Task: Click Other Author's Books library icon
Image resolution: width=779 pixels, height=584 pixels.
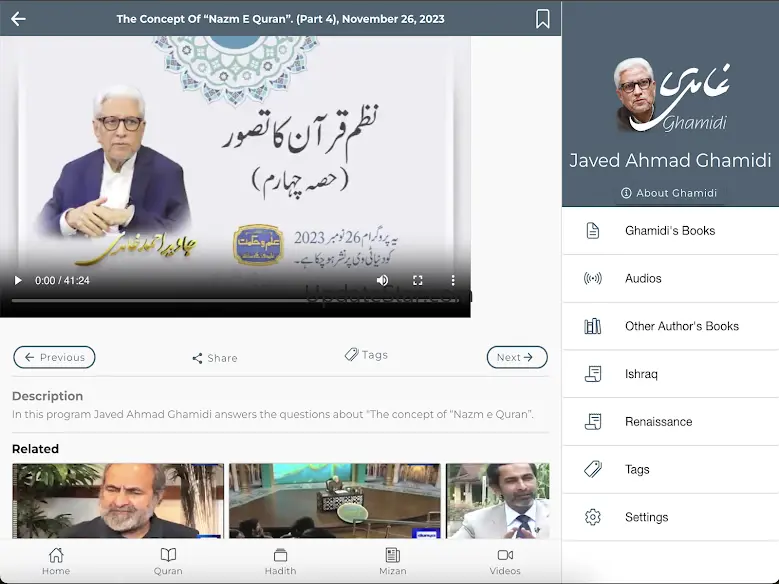Action: [593, 326]
